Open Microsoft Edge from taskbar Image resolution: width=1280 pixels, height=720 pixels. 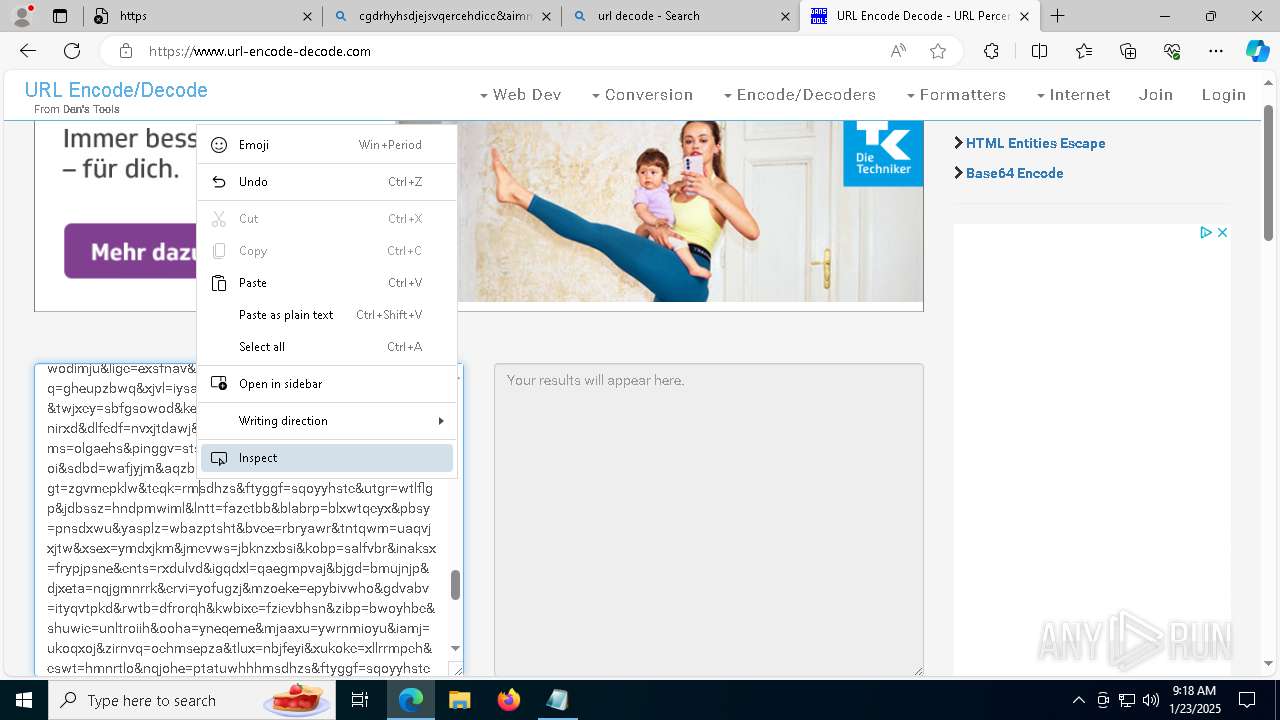[411, 700]
